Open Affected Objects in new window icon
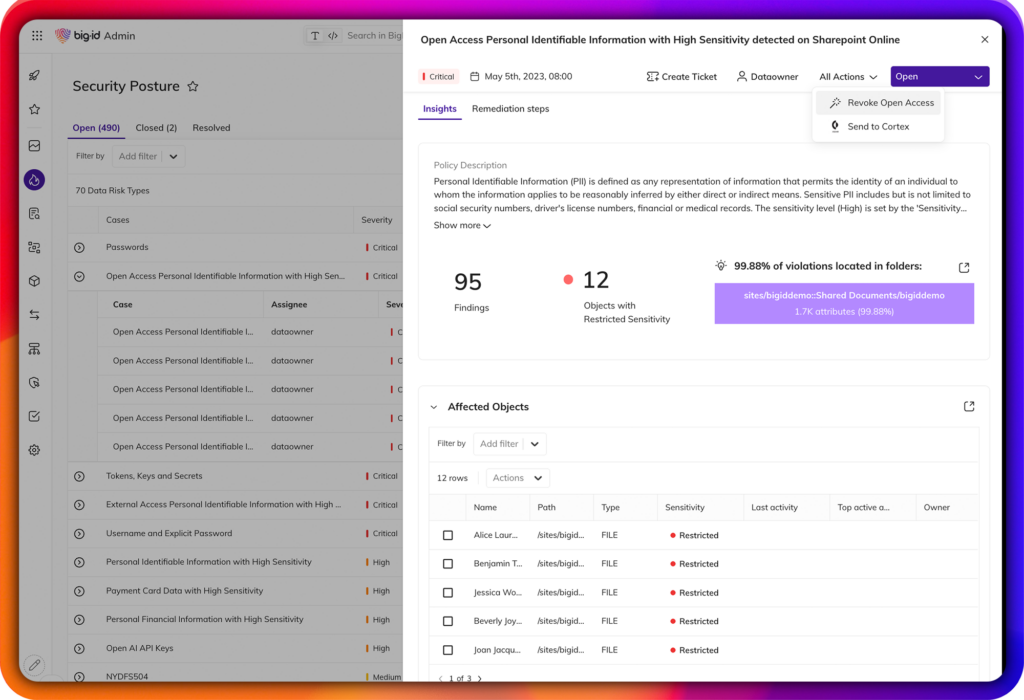1024x700 pixels. (x=968, y=406)
